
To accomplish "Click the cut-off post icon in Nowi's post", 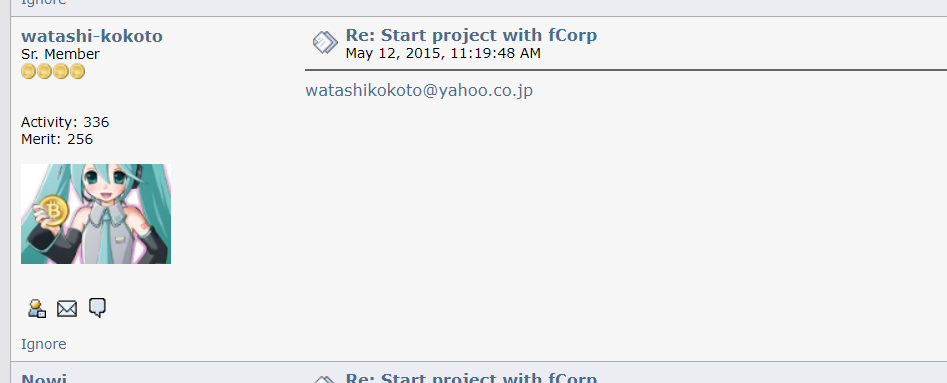I will (x=325, y=379).
